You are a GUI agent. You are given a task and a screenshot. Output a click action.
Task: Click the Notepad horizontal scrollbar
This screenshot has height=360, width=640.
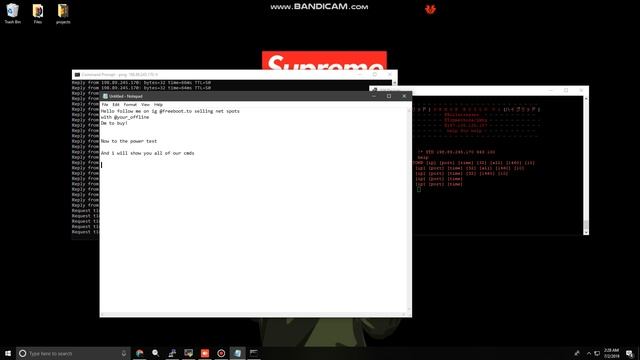pyautogui.click(x=253, y=314)
